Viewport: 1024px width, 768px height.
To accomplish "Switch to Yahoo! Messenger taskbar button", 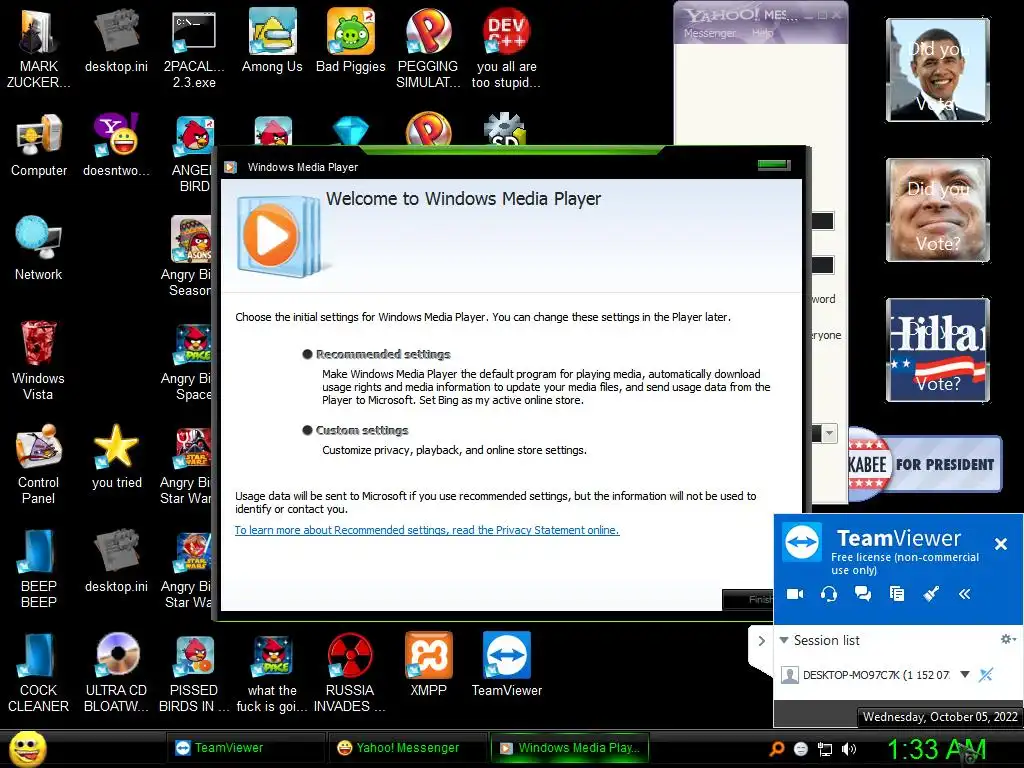I will point(408,748).
